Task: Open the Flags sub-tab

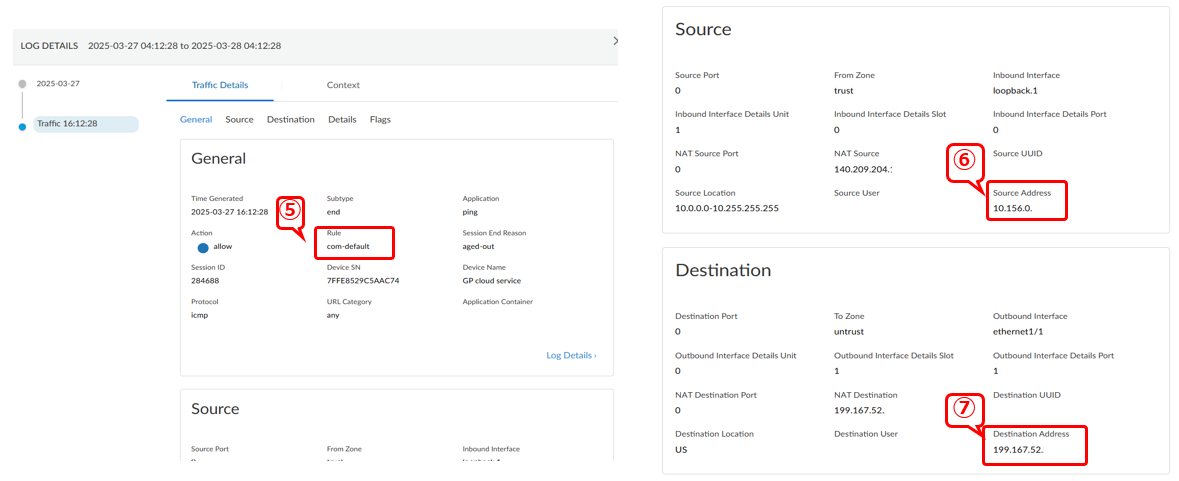Action: pos(380,119)
